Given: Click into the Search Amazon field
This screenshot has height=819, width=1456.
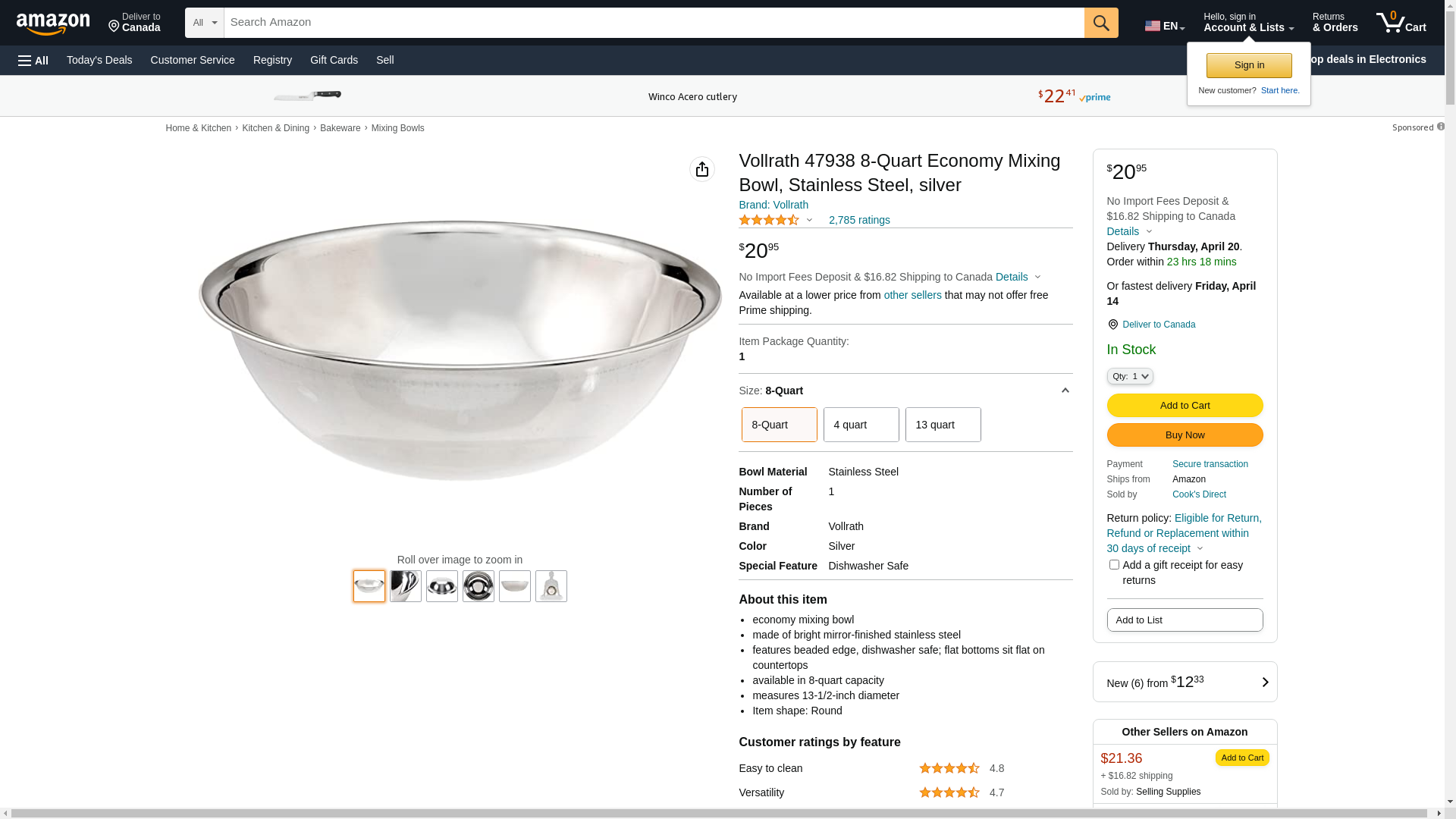Looking at the screenshot, I should (x=654, y=23).
